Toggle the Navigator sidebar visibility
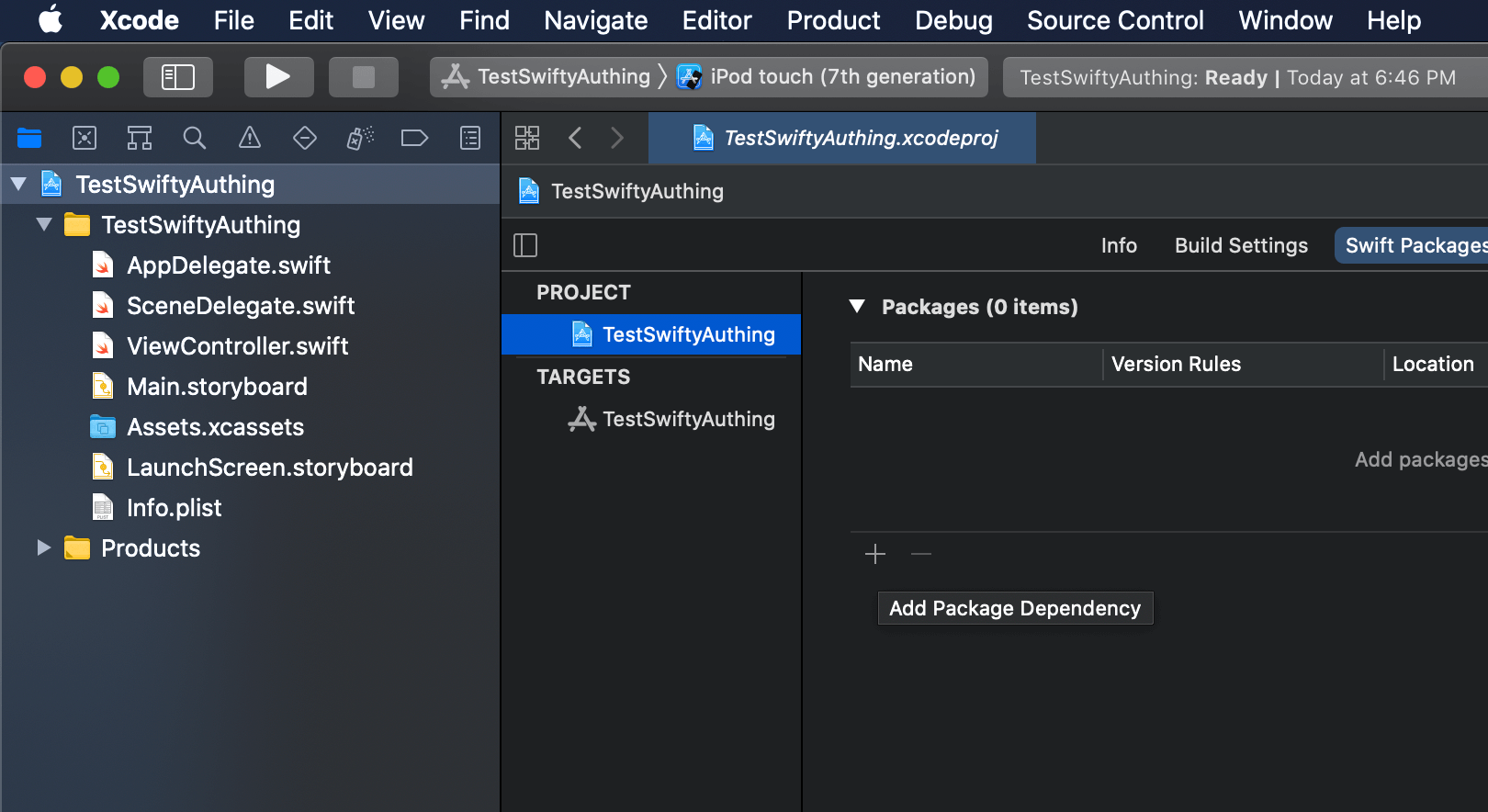Image resolution: width=1488 pixels, height=812 pixels. tap(178, 77)
